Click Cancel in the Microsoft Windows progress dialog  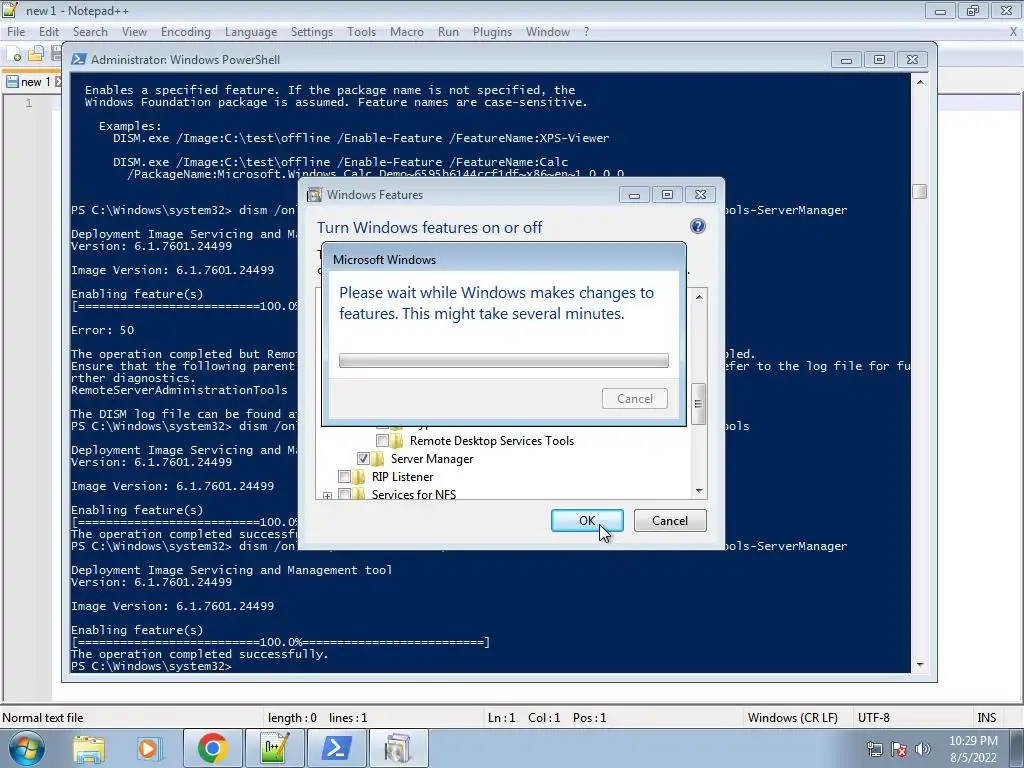(635, 398)
